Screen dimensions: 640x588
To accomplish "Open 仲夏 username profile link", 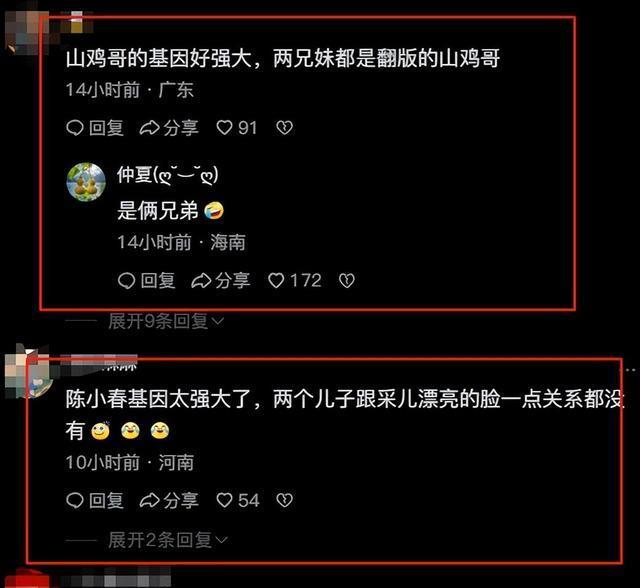I will [167, 175].
